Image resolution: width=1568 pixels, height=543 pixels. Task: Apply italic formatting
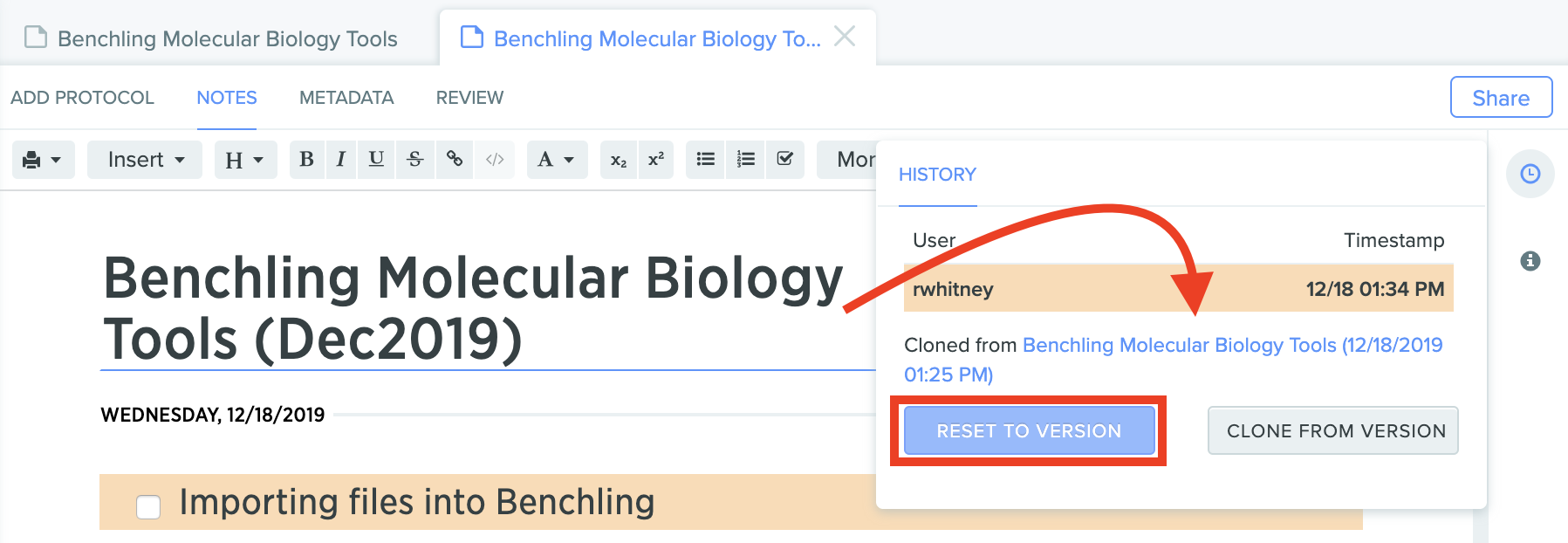coord(341,160)
